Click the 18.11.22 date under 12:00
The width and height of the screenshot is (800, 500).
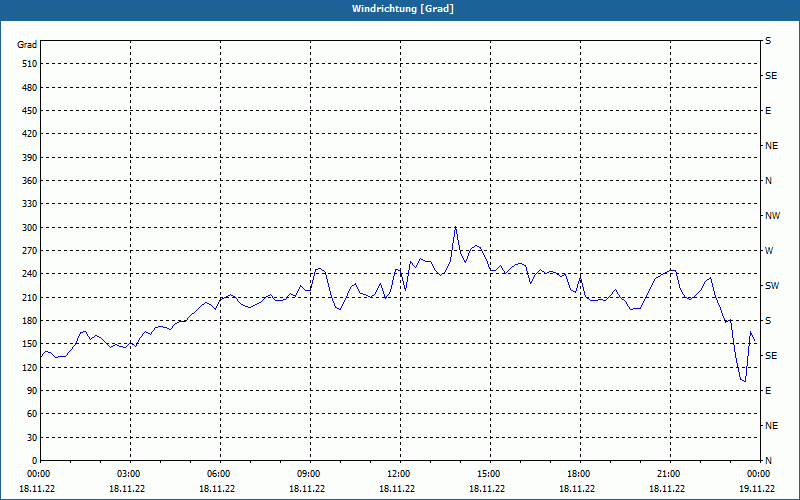coord(397,489)
